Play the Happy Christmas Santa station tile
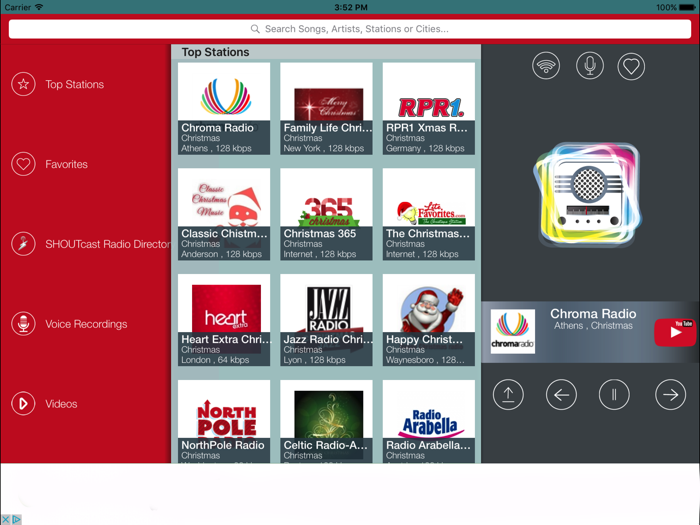The width and height of the screenshot is (700, 525). [x=429, y=320]
